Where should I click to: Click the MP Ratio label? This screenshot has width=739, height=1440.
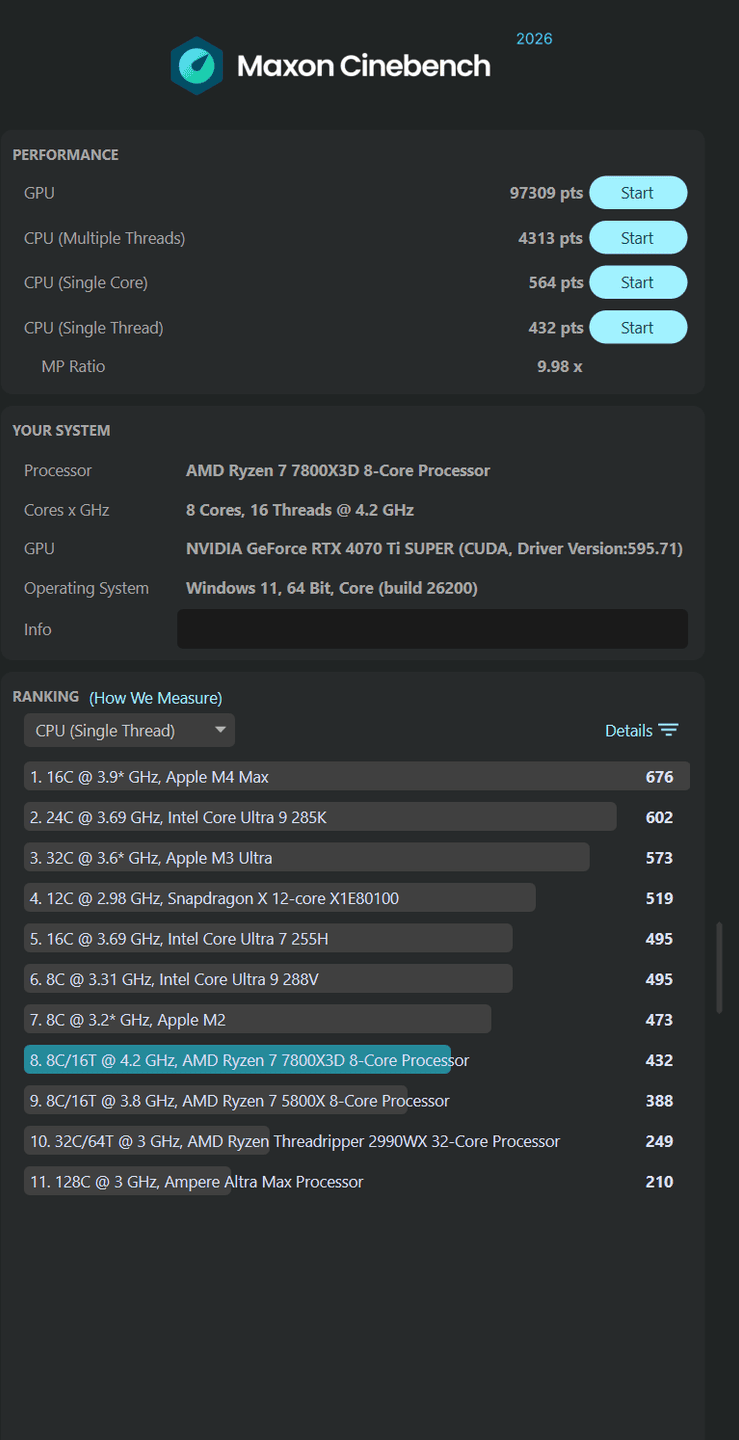[x=73, y=366]
